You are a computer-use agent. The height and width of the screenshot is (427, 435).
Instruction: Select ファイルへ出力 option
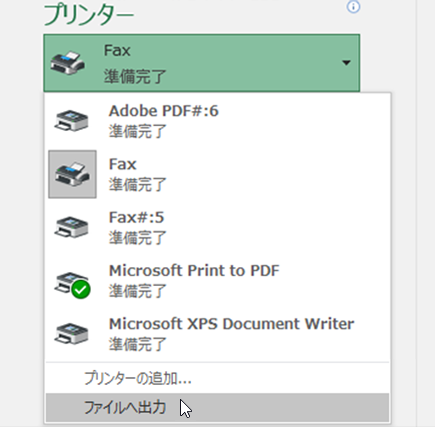pos(217,408)
